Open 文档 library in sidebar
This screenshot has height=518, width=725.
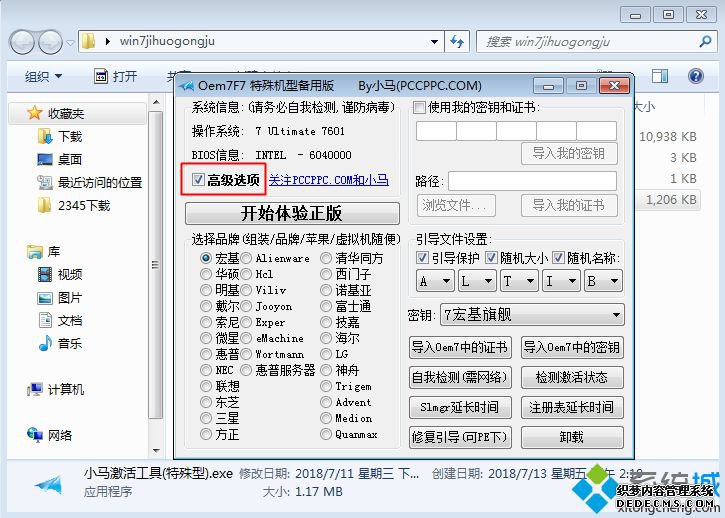[60, 321]
